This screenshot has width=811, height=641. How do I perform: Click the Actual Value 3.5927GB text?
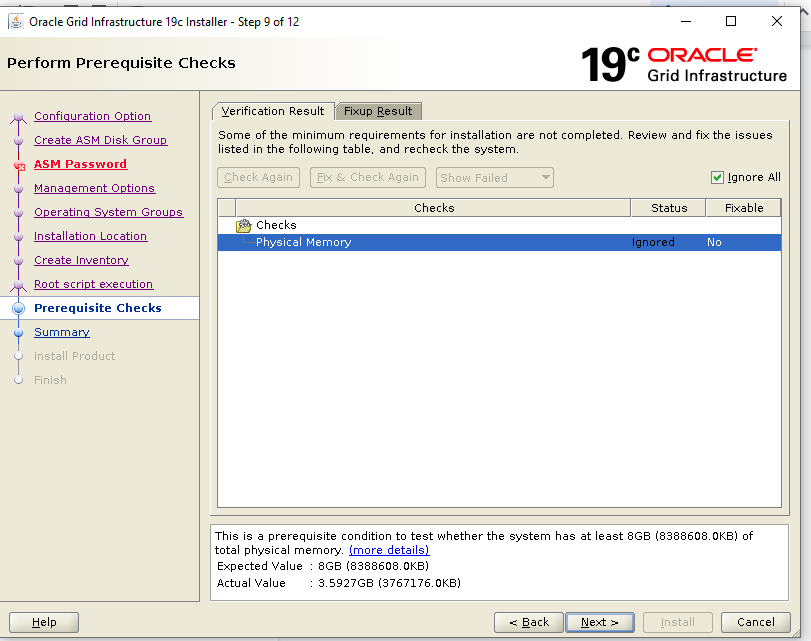[389, 583]
